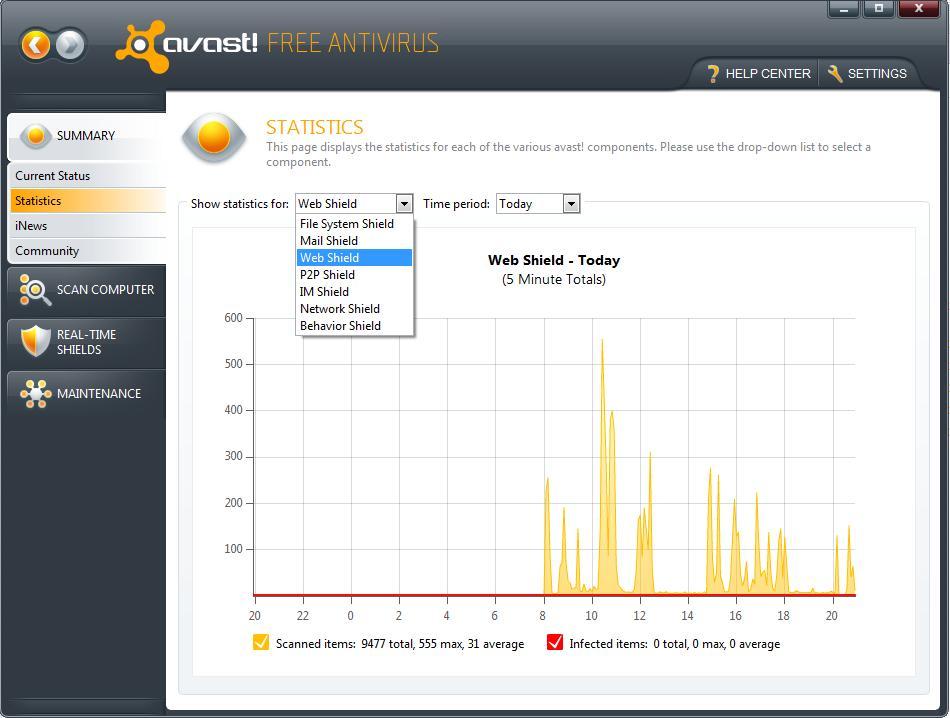
Task: Toggle the Infected items checkbox
Action: point(555,642)
